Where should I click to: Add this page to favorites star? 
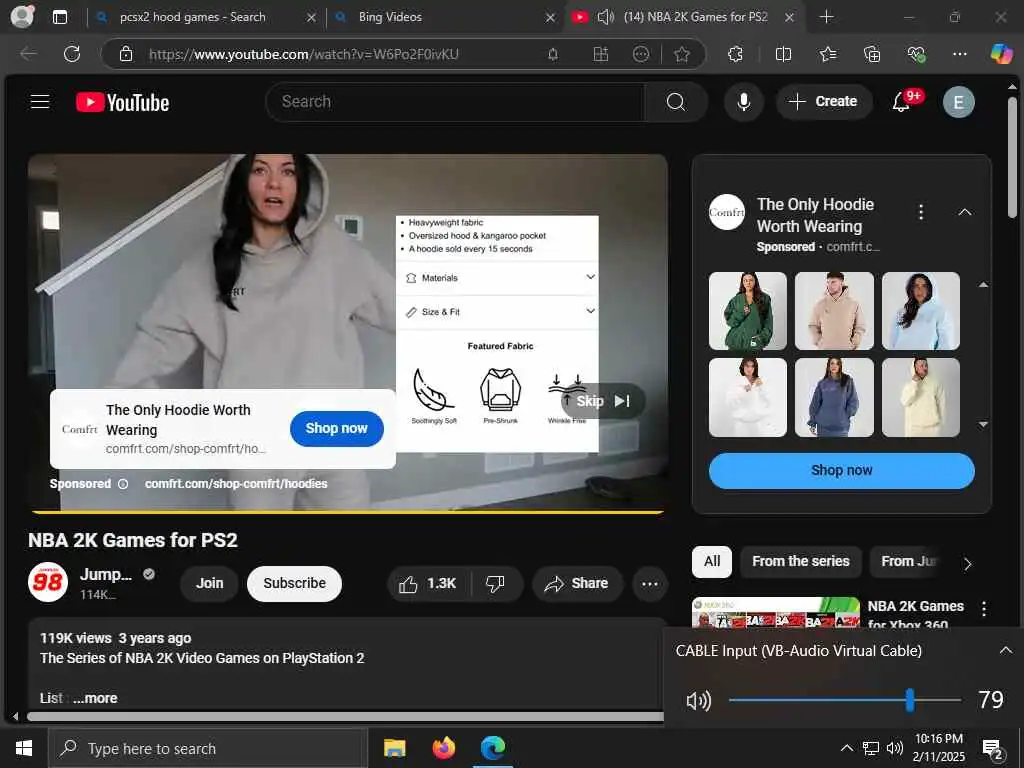pyautogui.click(x=682, y=54)
